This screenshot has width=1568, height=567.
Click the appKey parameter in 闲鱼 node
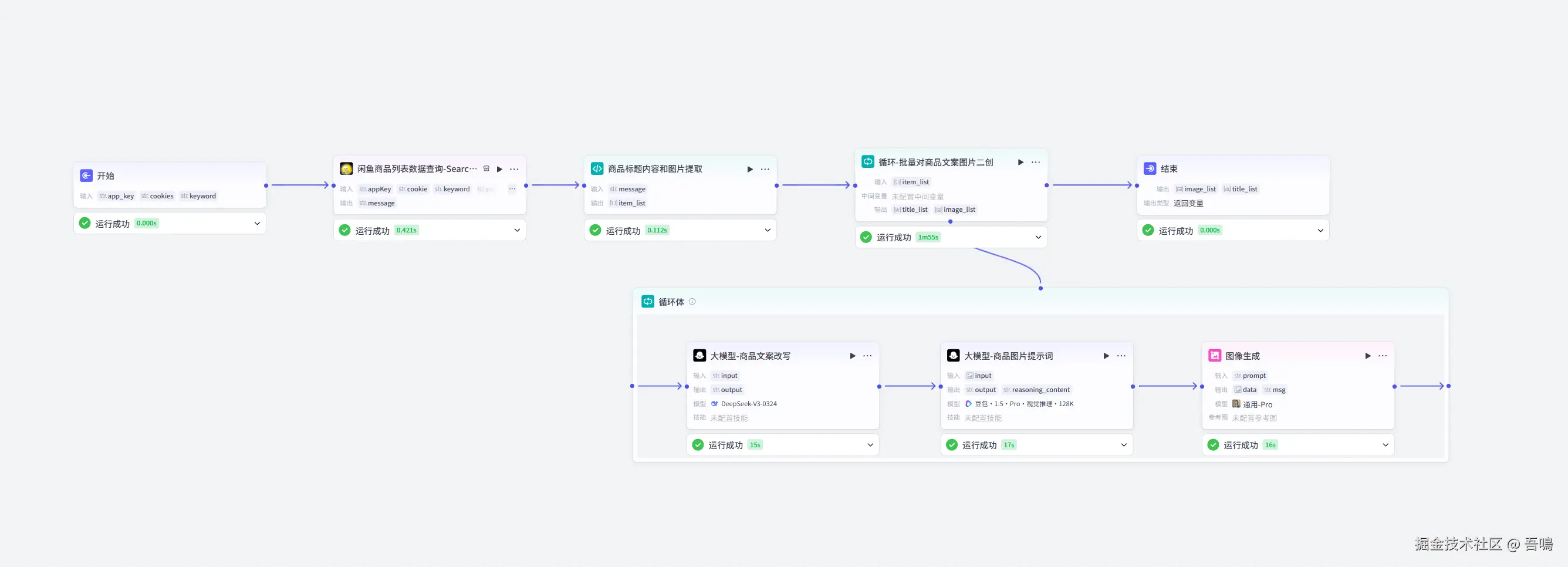point(375,189)
